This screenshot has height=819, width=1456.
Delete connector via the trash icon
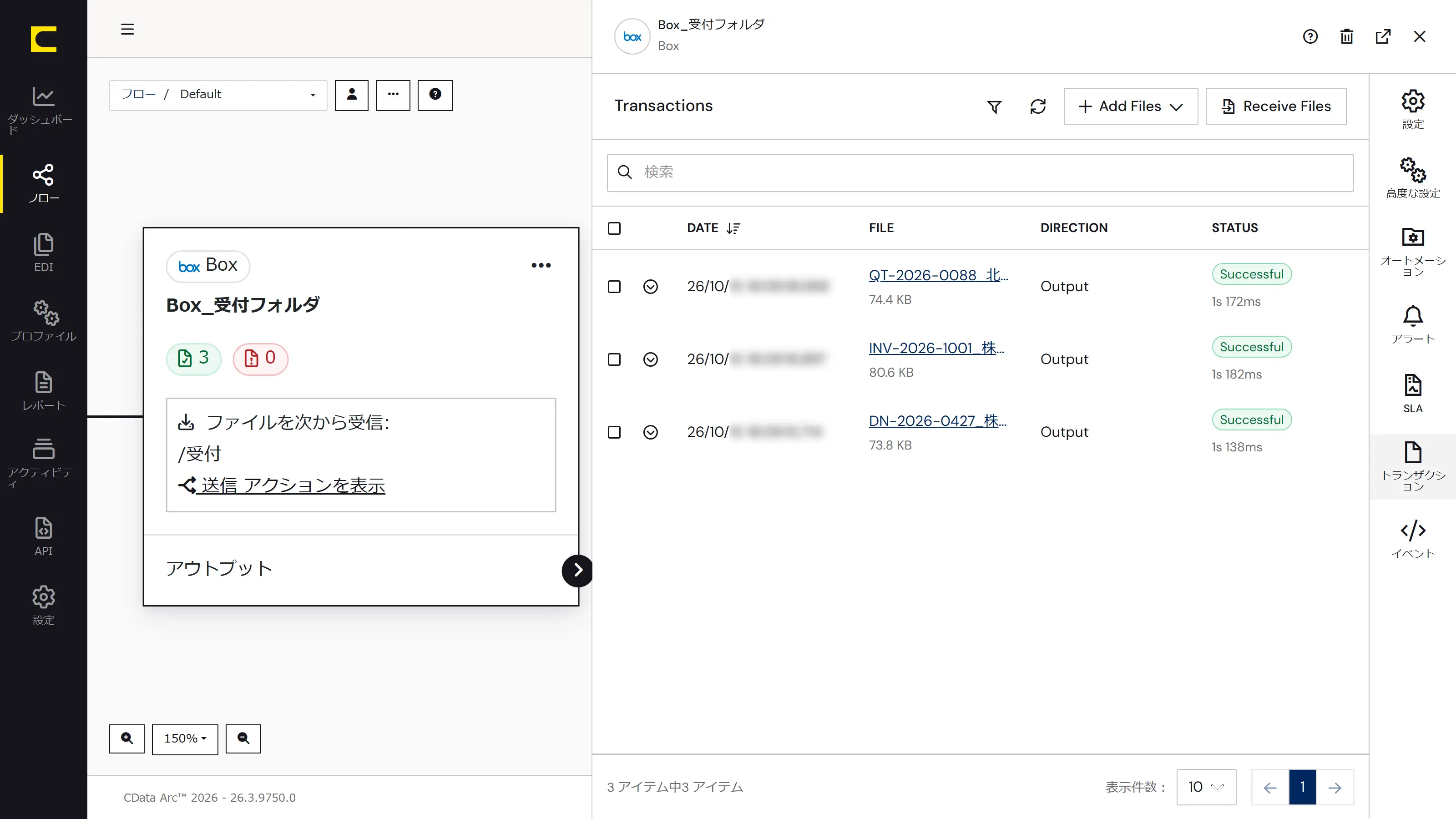pos(1346,37)
